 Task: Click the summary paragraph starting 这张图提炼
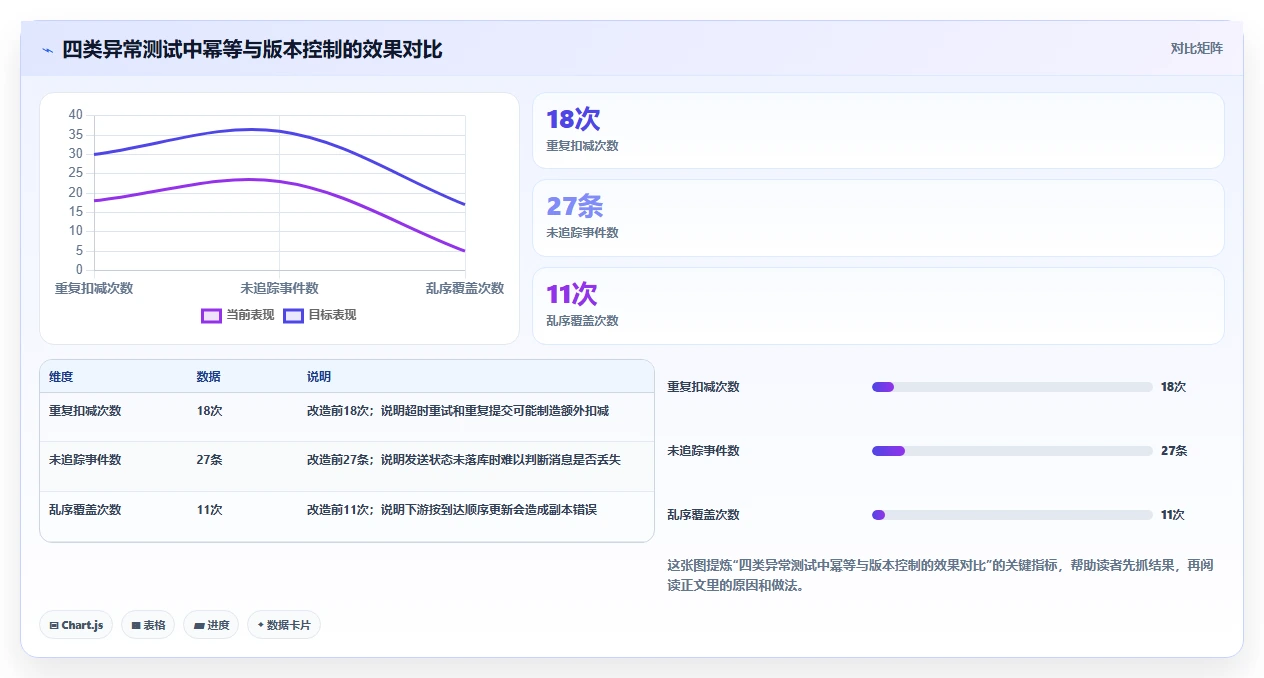pos(940,576)
